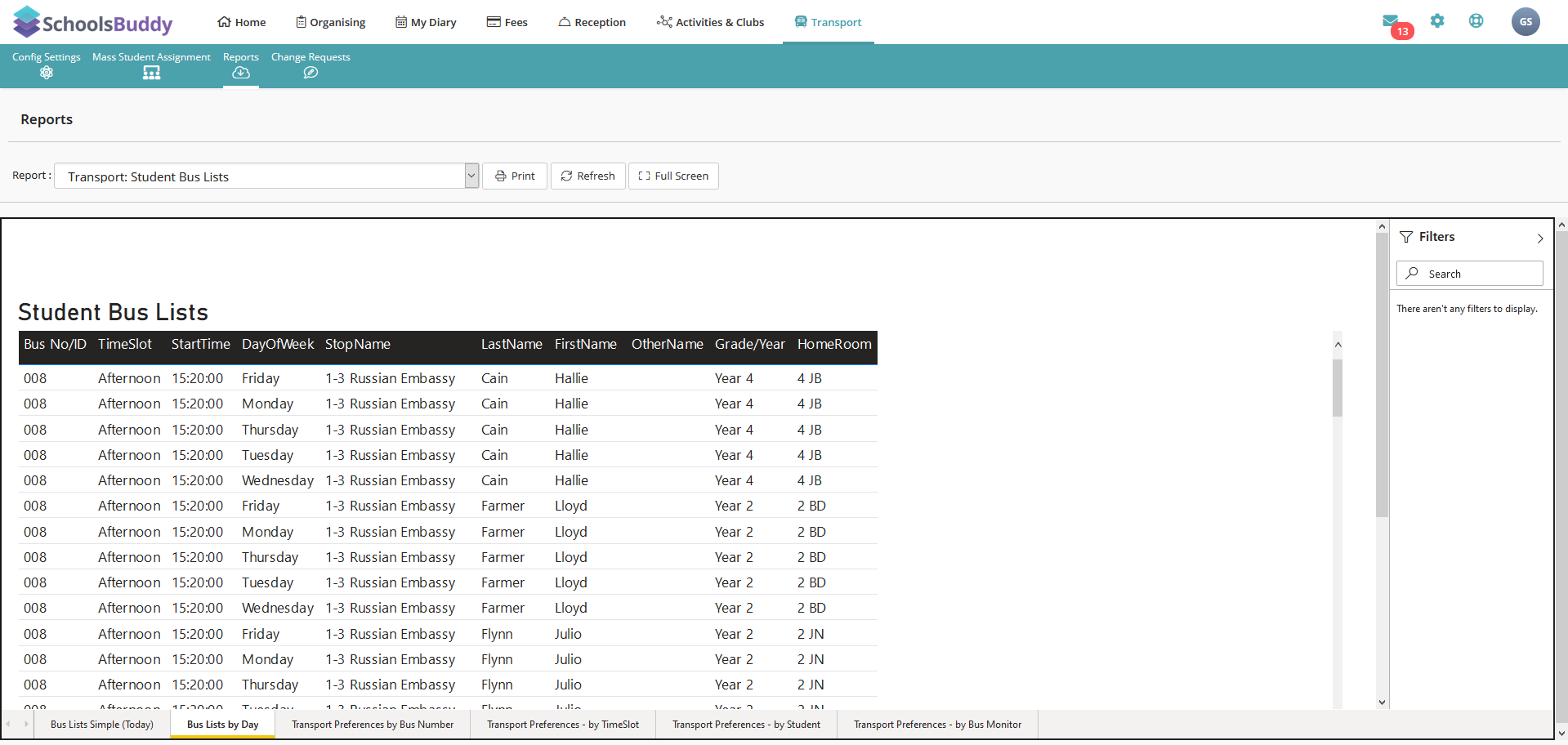Open the Reports cloud download icon

point(241,73)
